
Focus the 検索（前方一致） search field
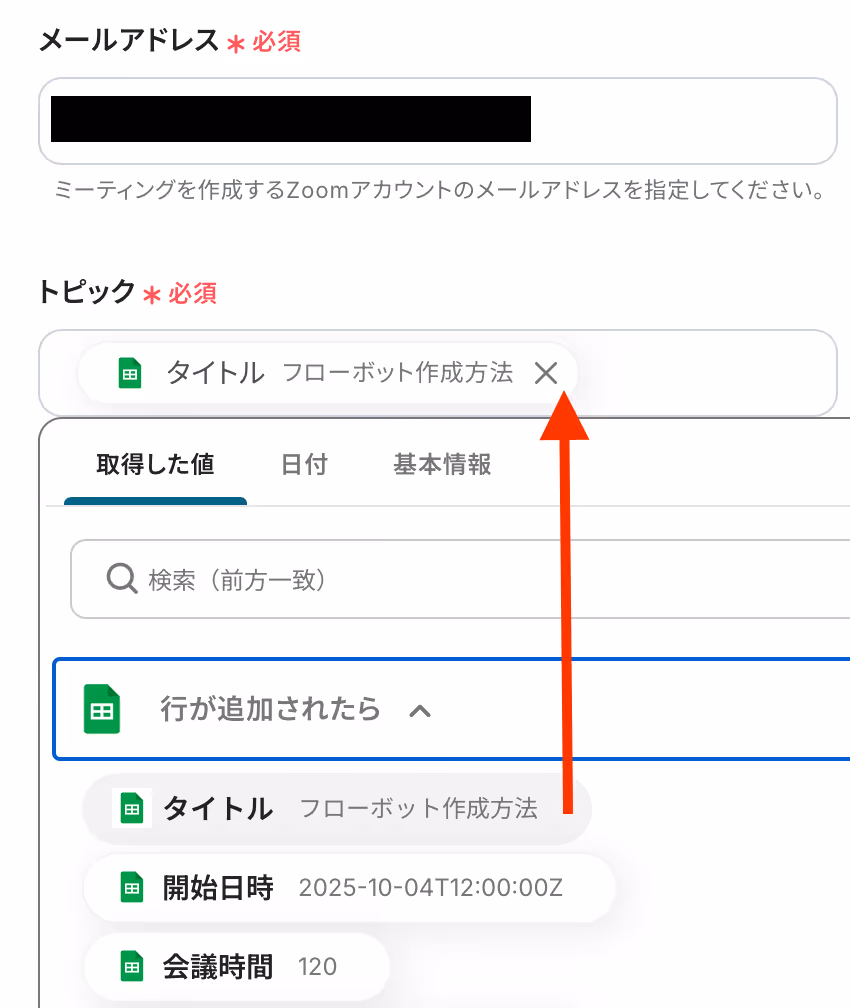(x=460, y=579)
